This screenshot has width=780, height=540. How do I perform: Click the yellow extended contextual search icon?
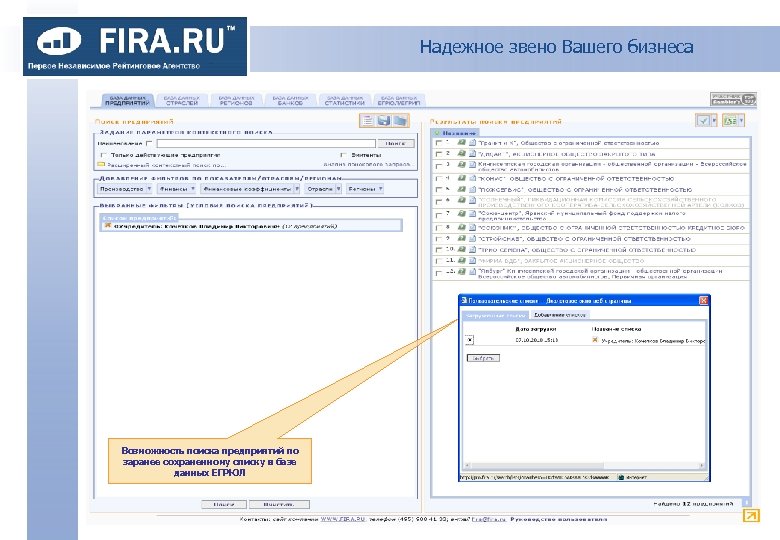(x=101, y=164)
